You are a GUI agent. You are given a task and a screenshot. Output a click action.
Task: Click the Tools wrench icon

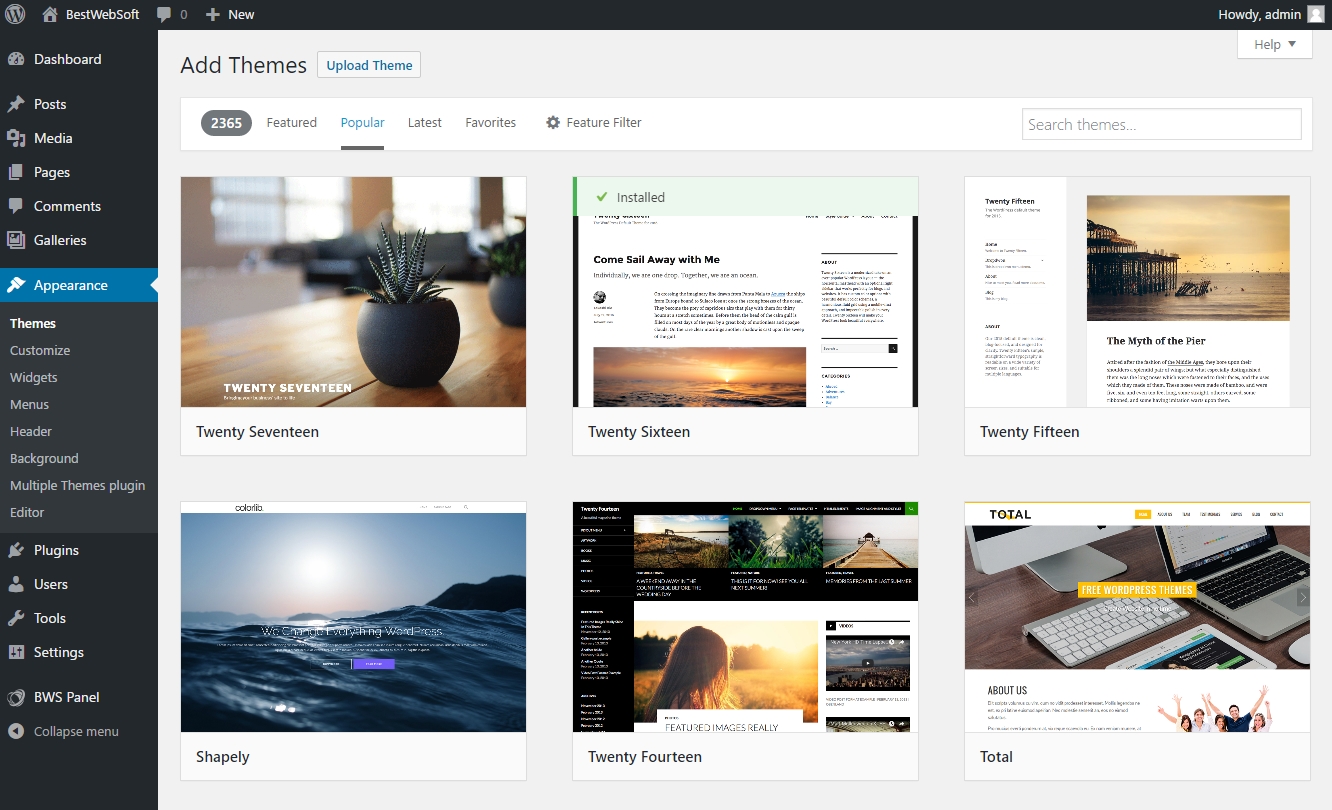tap(16, 618)
